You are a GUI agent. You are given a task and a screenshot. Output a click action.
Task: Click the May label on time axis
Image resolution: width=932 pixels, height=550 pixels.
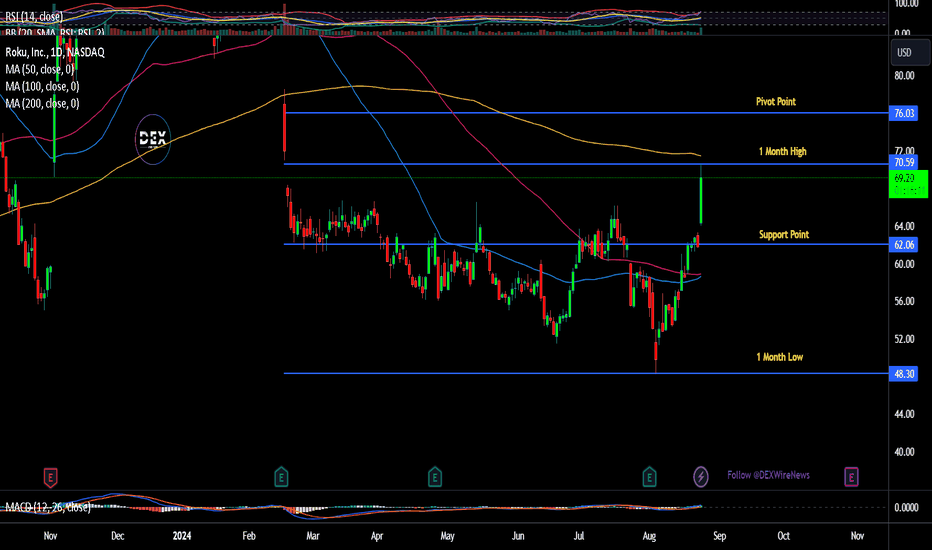pyautogui.click(x=448, y=536)
